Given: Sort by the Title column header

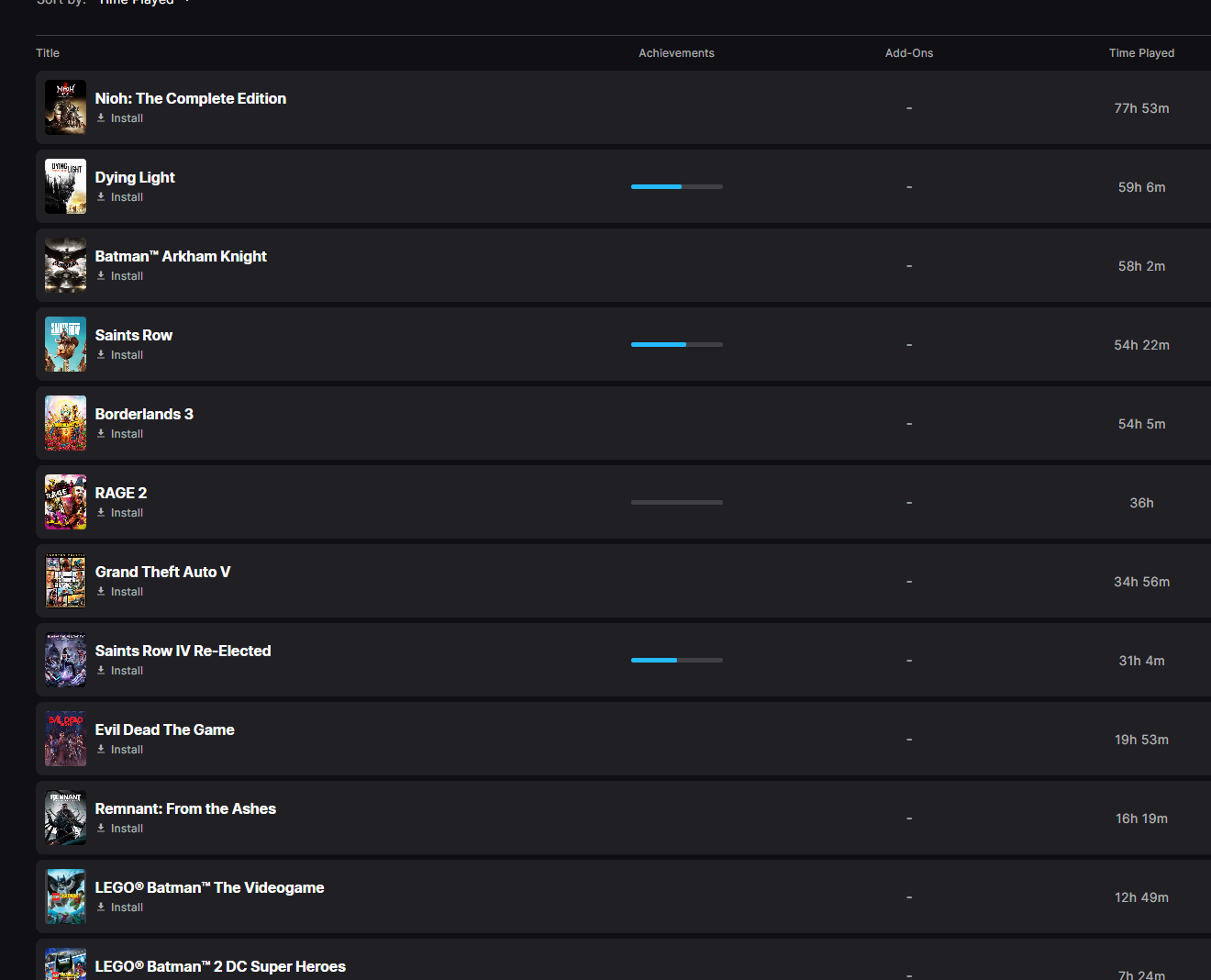Looking at the screenshot, I should click(x=48, y=53).
